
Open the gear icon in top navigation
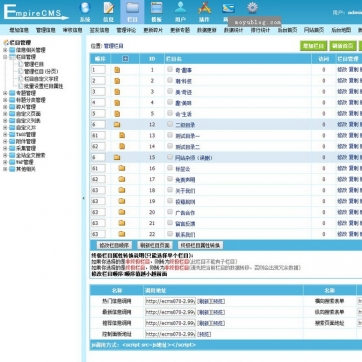(252, 8)
